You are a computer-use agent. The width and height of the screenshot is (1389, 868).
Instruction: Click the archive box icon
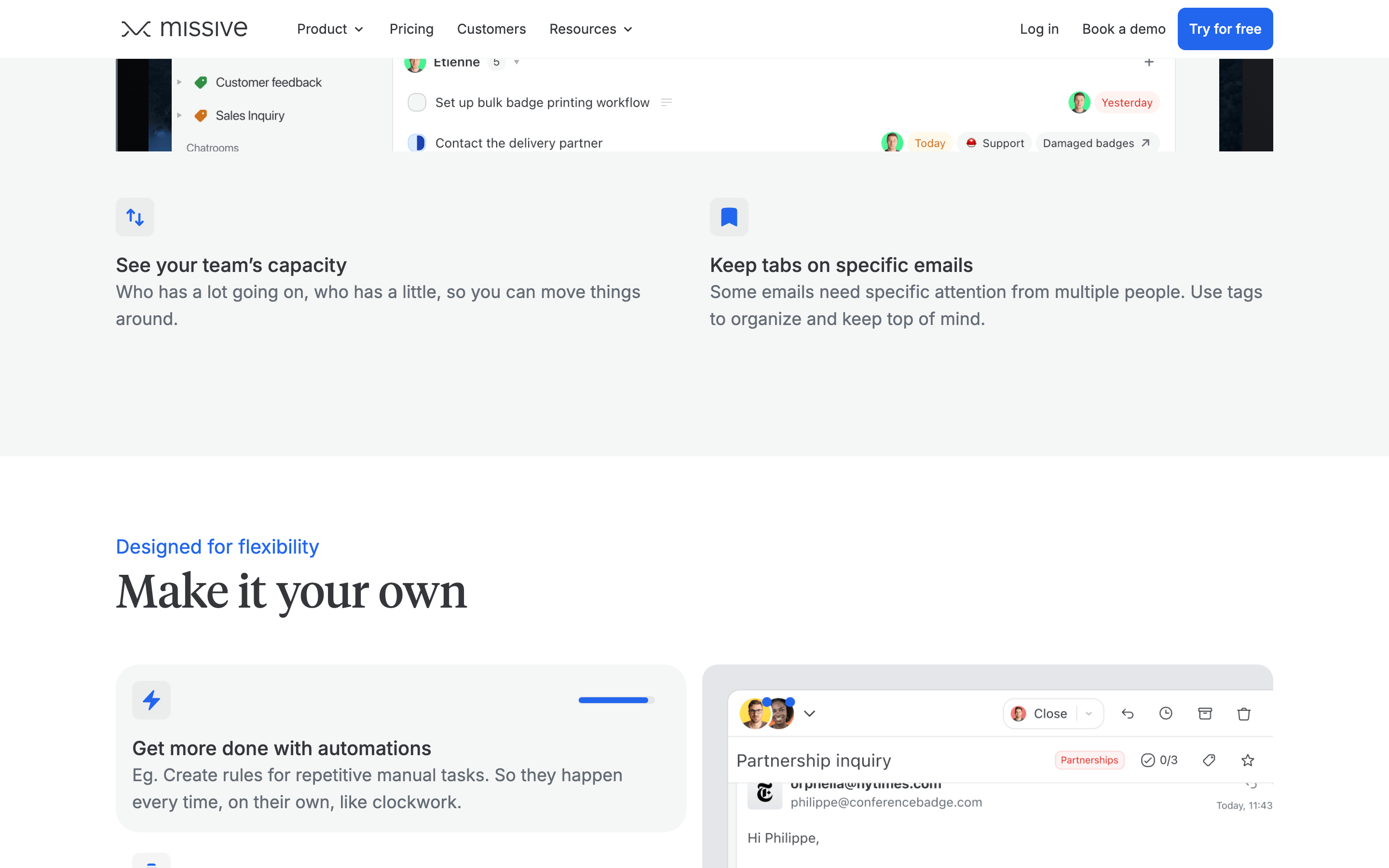[1205, 714]
